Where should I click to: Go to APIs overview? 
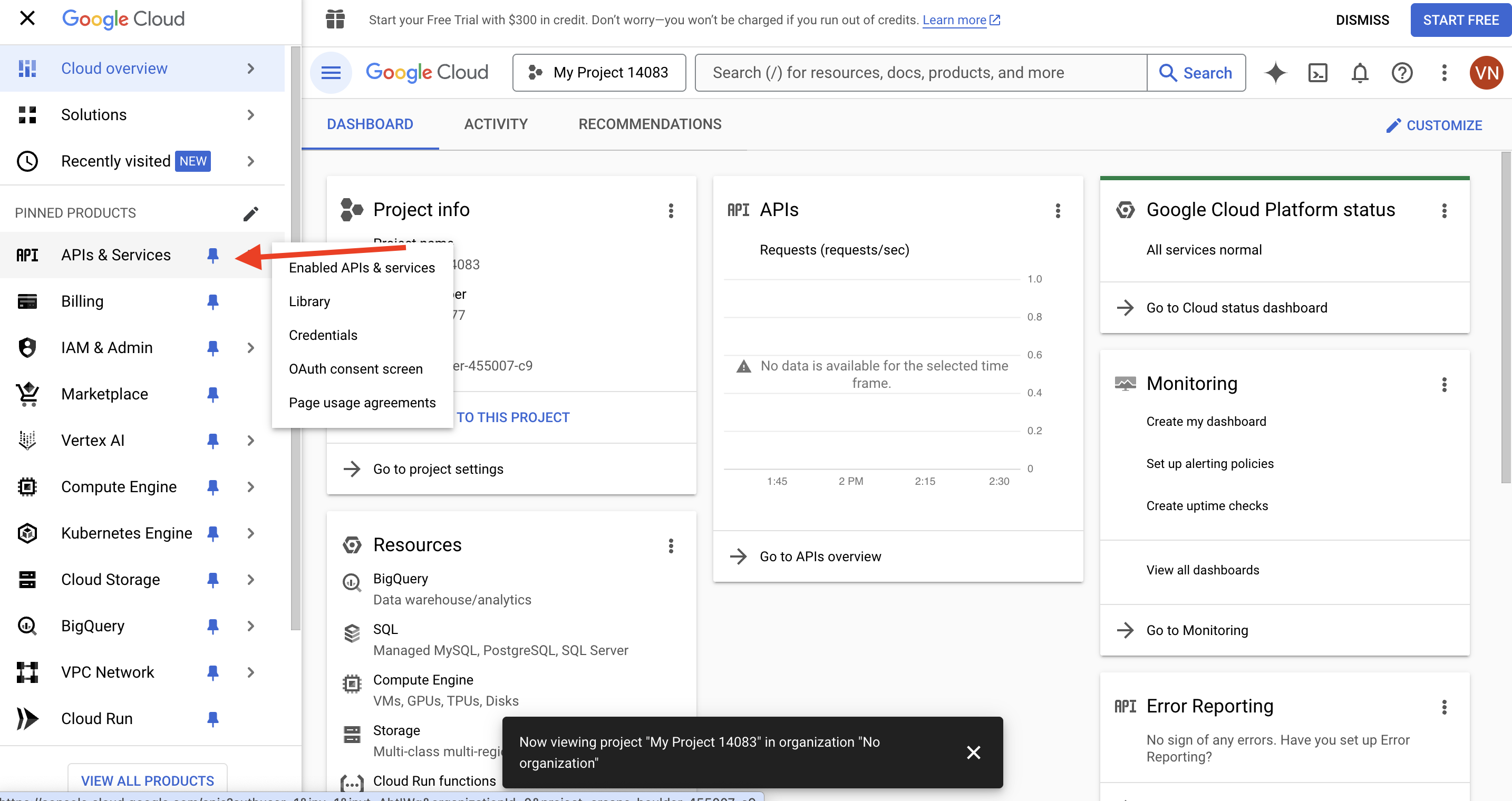point(820,557)
